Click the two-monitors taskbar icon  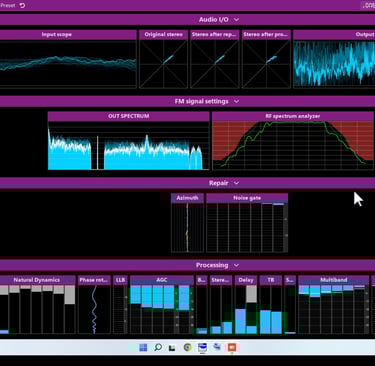(x=217, y=347)
